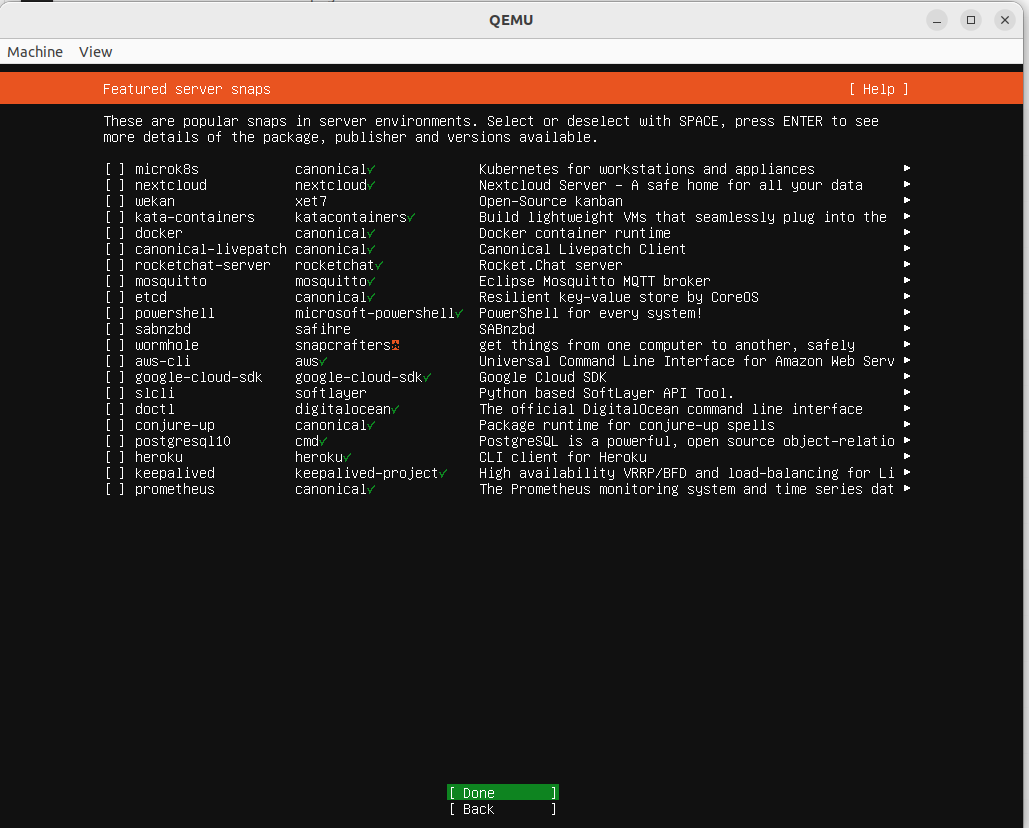Viewport: 1029px width, 828px height.
Task: Check the nextcloud snap
Action: (114, 185)
